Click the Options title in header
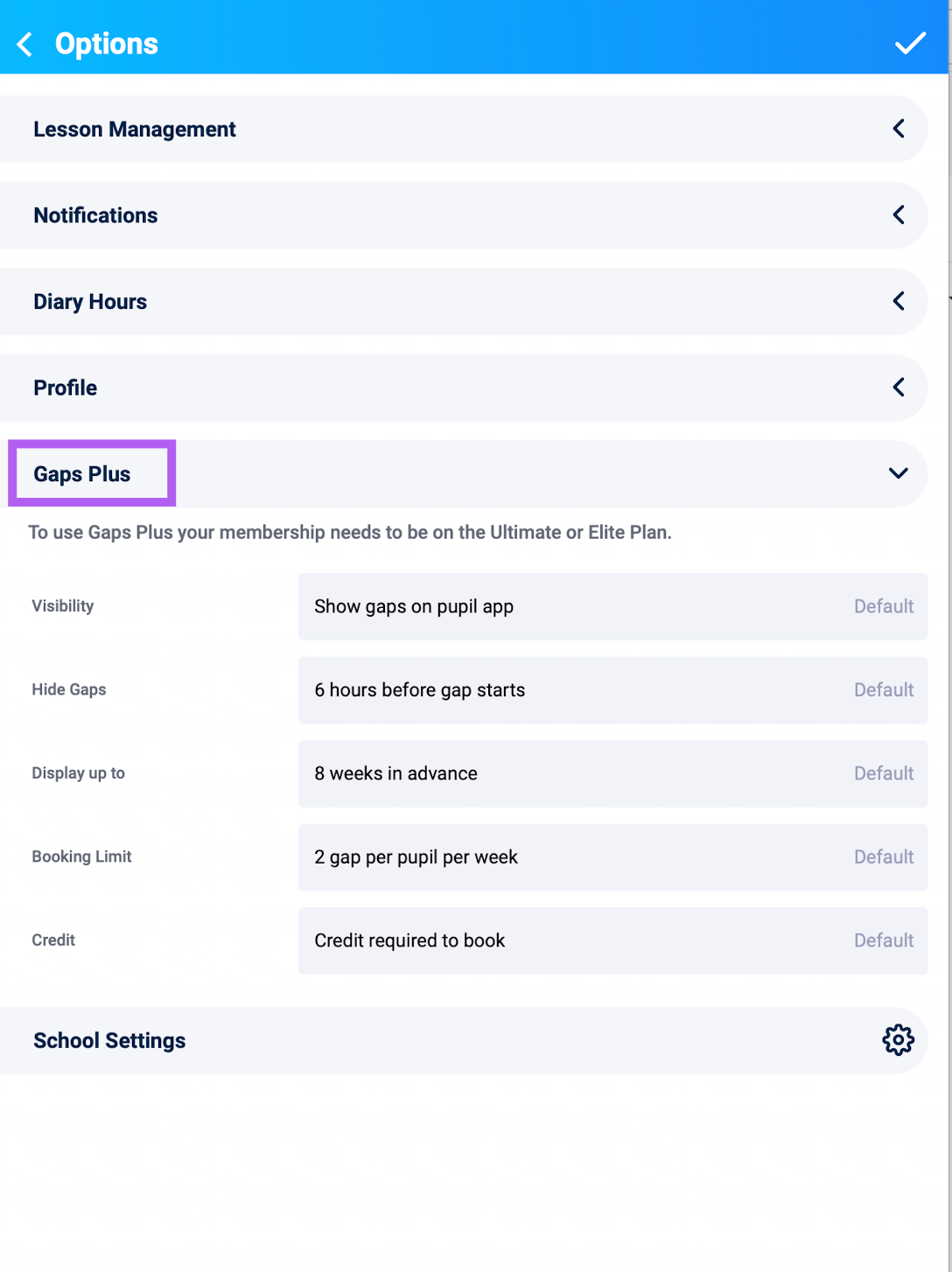This screenshot has height=1272, width=952. (107, 44)
